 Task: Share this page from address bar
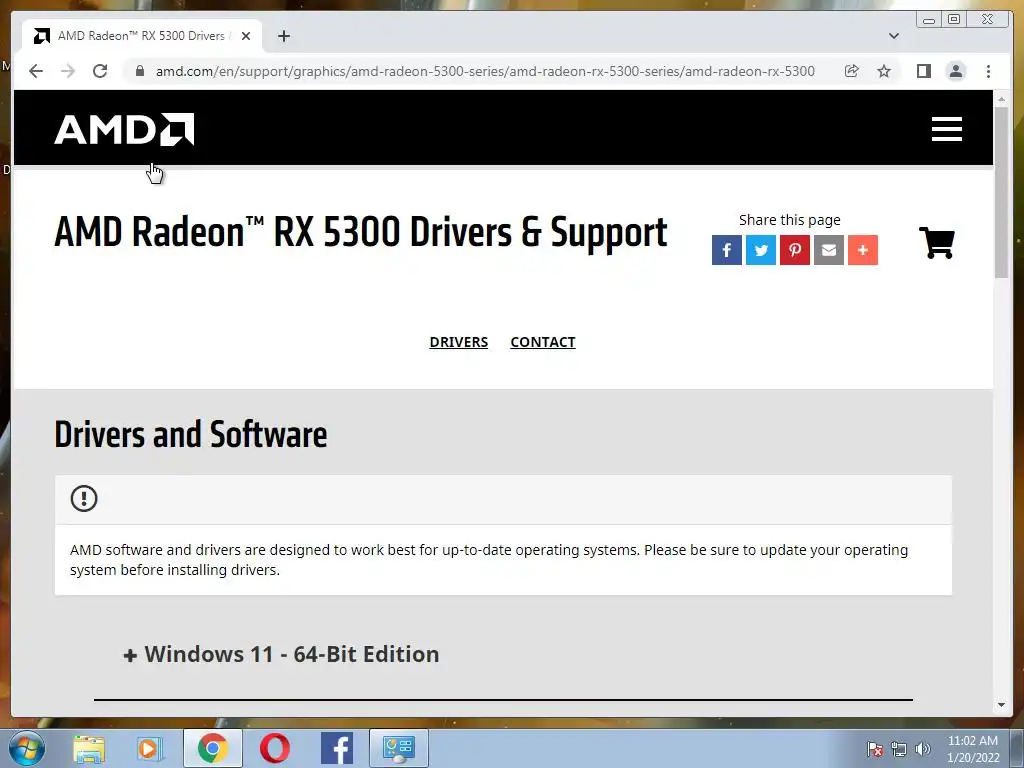tap(852, 71)
